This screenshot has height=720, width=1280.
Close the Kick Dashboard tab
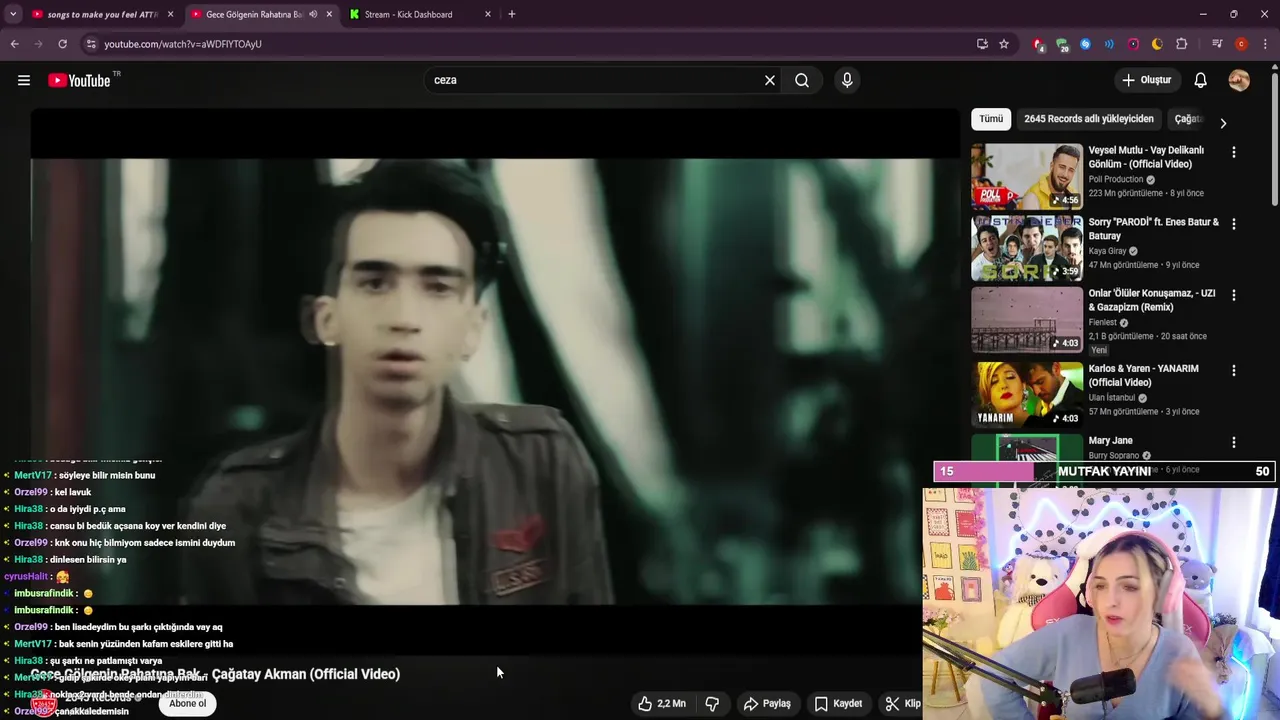pyautogui.click(x=488, y=14)
